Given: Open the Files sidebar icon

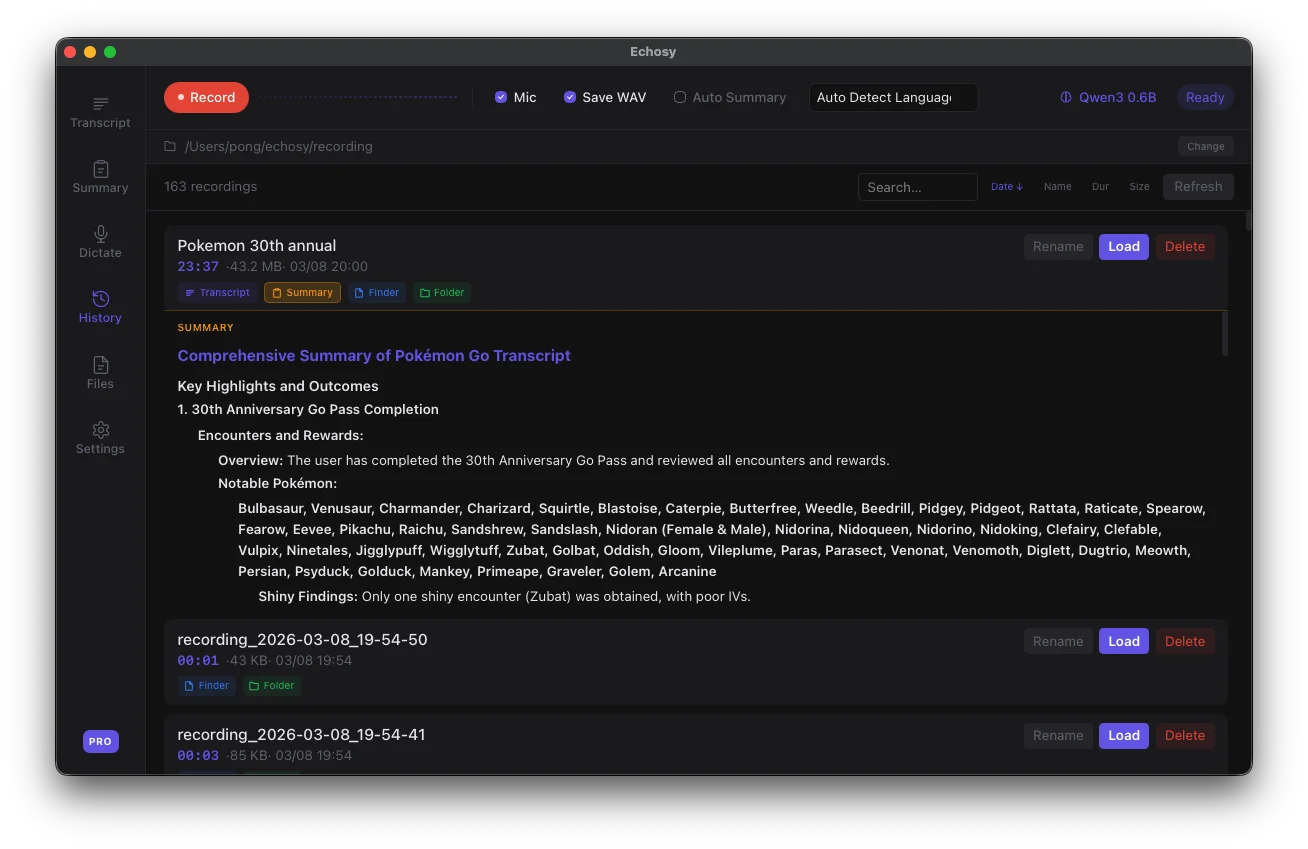Looking at the screenshot, I should 100,366.
